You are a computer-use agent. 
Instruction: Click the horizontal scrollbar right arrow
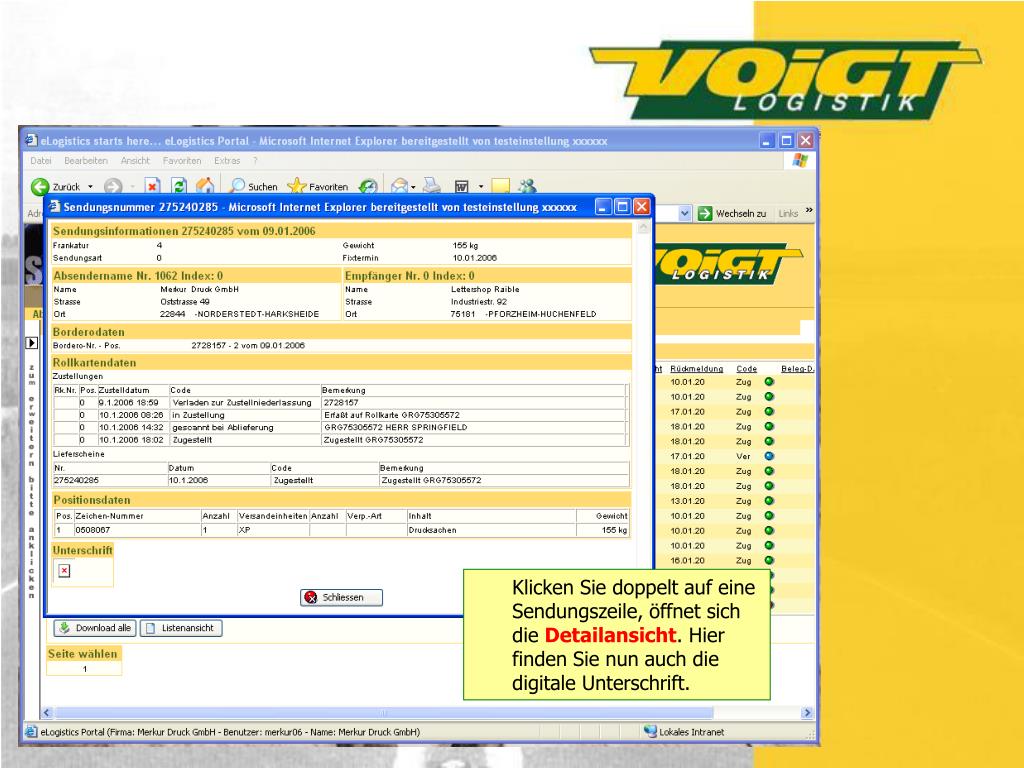pyautogui.click(x=807, y=712)
